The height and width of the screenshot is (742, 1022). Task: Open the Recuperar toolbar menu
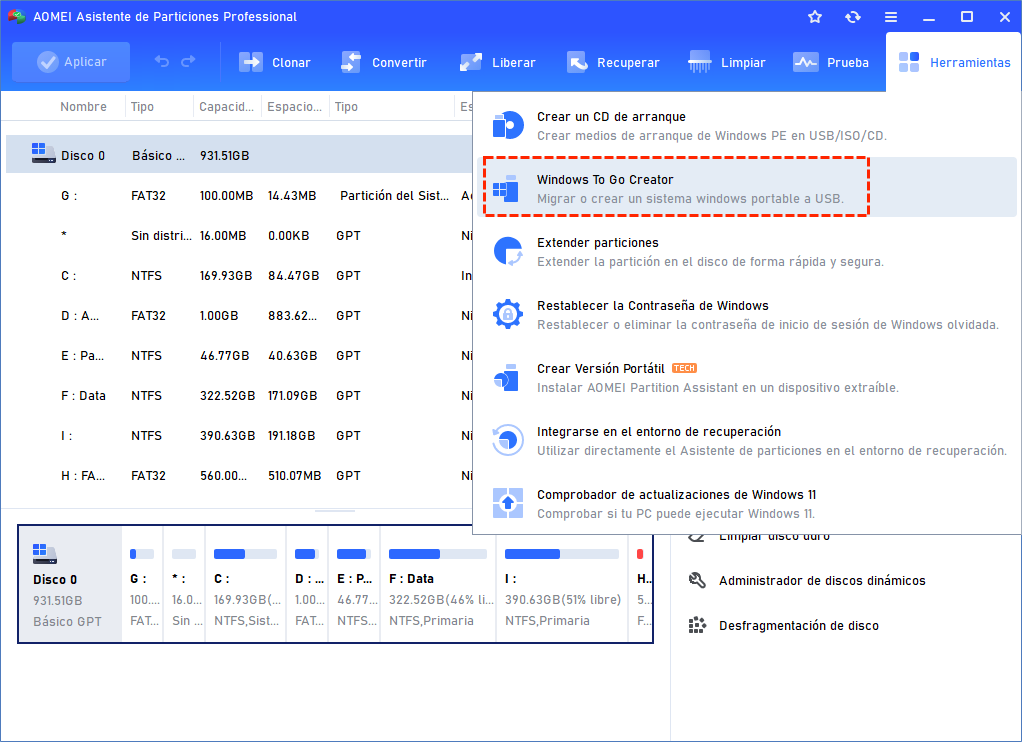613,63
